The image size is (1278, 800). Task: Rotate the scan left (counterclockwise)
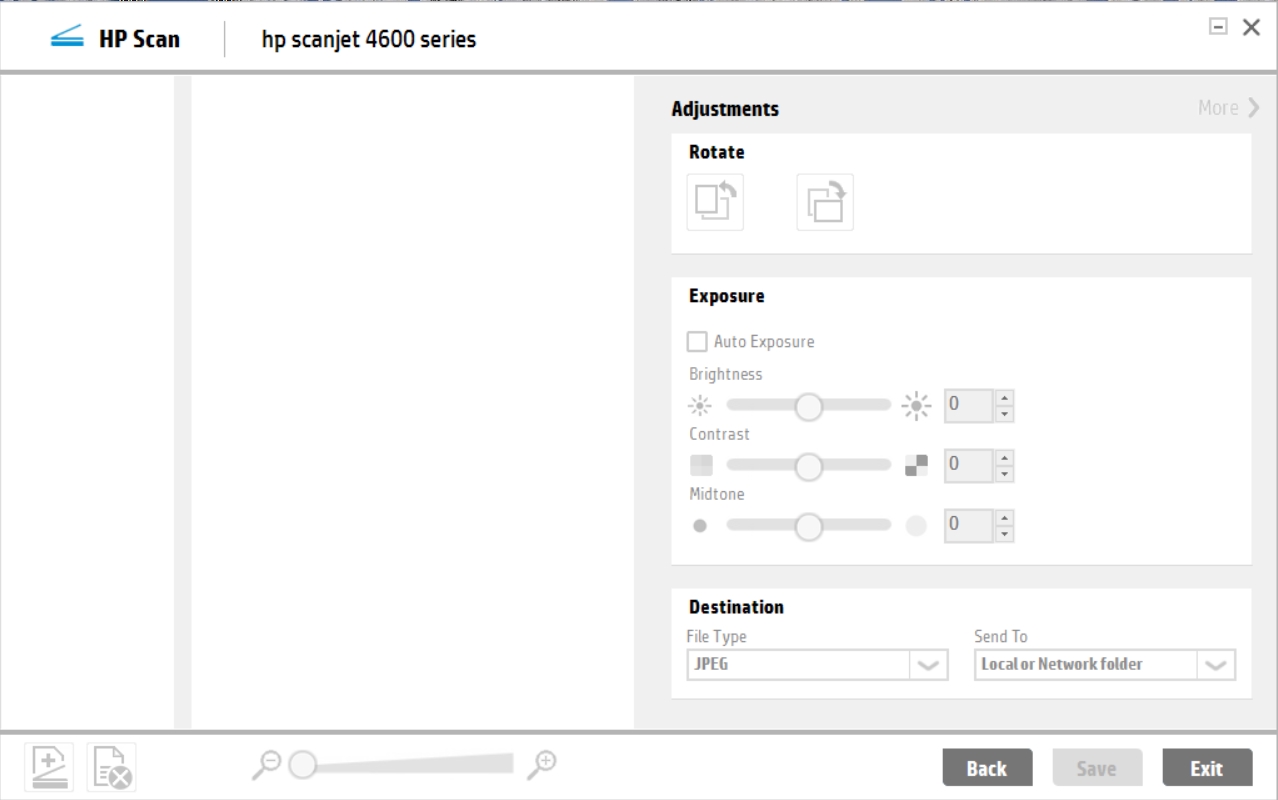coord(714,202)
